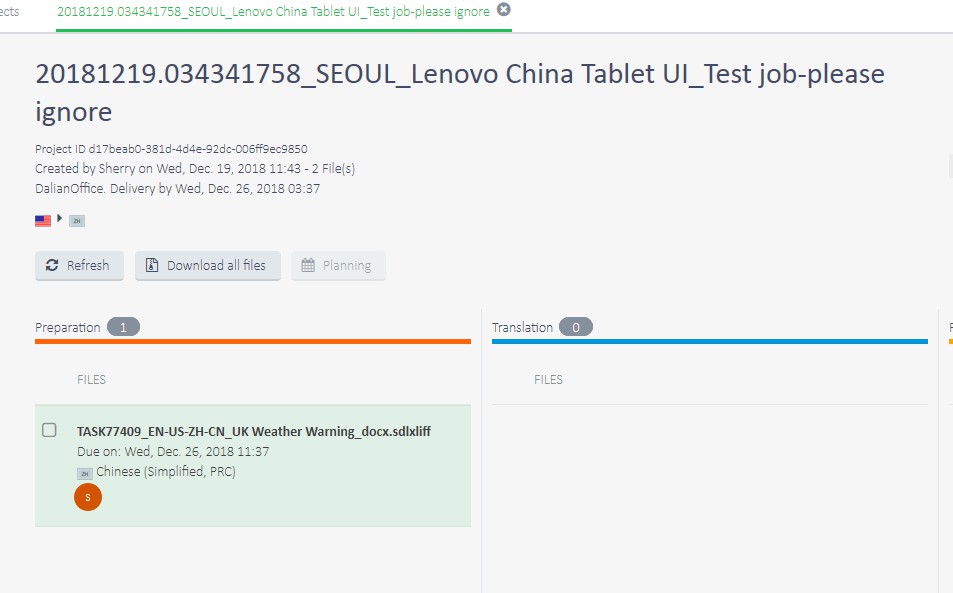Image resolution: width=953 pixels, height=593 pixels.
Task: Click the orange S user avatar
Action: click(x=88, y=496)
